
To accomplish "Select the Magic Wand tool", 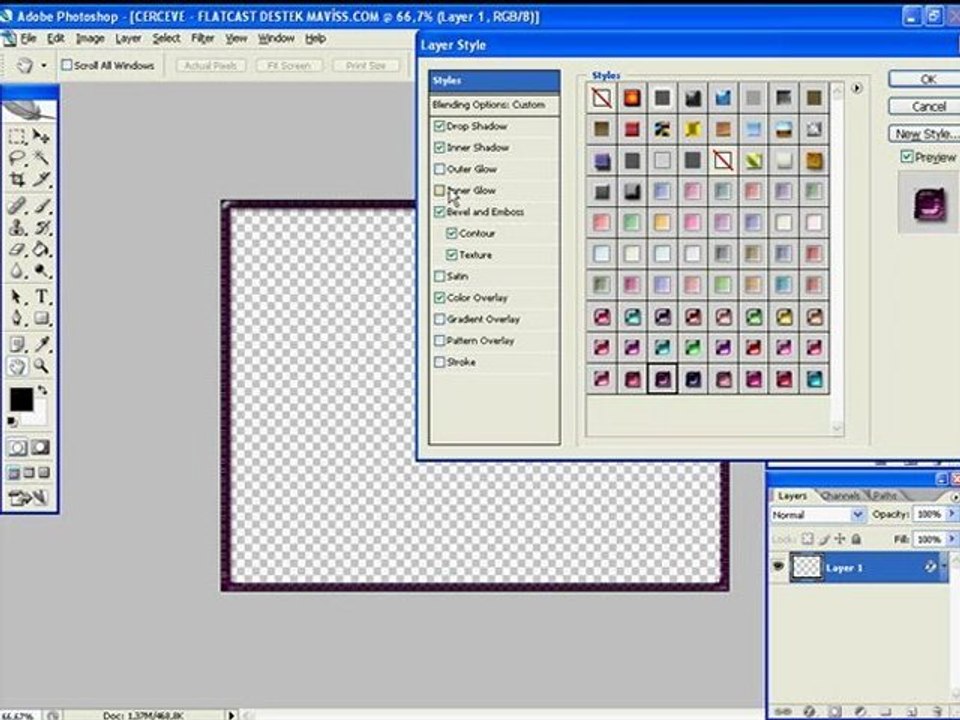I will pos(41,158).
